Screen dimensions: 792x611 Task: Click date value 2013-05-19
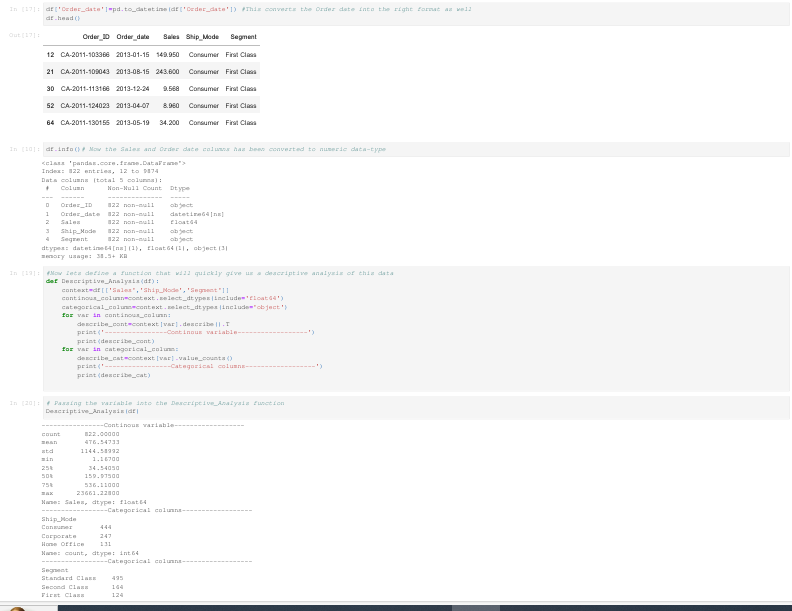133,123
